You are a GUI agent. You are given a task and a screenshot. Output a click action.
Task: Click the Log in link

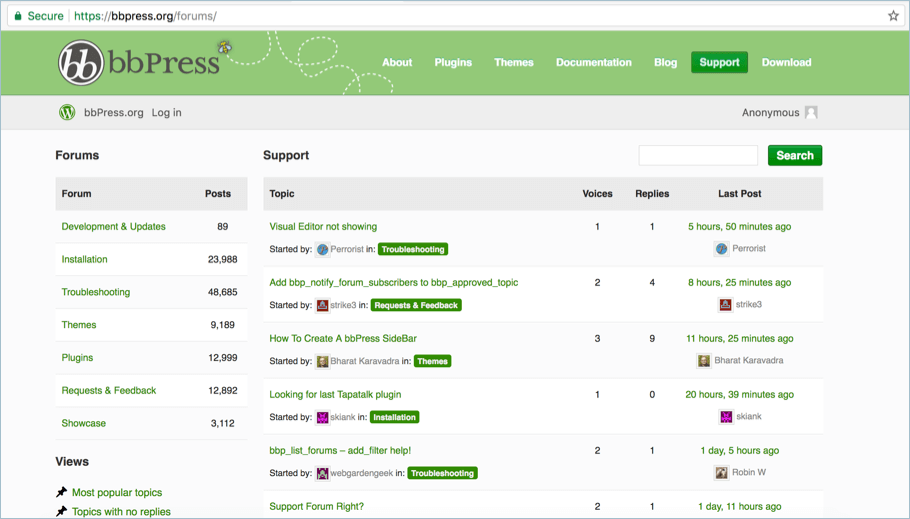[x=166, y=113]
